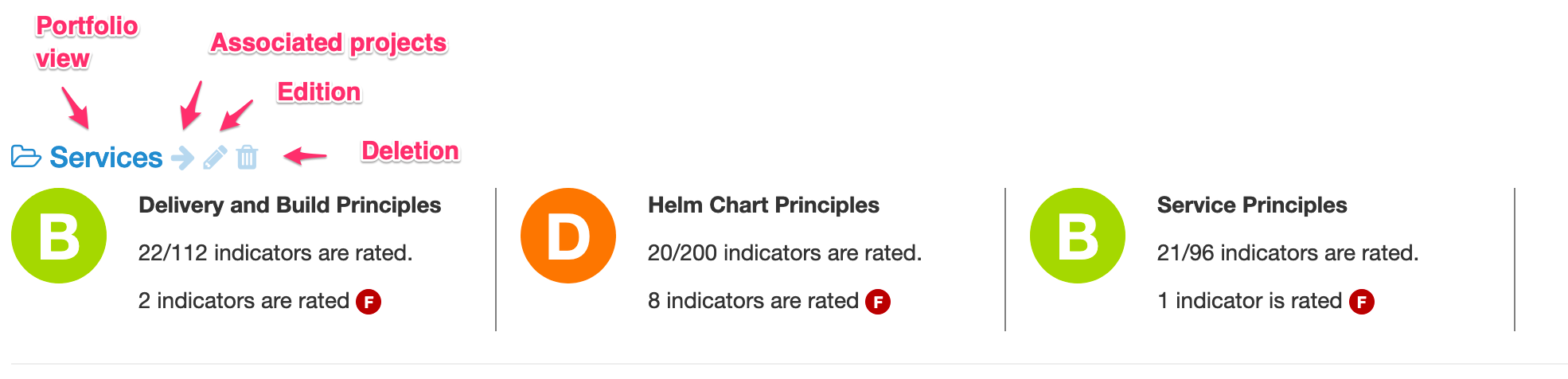Click the red F badge under Service Principles
Screen dimensions: 1568x379
coord(1362,302)
